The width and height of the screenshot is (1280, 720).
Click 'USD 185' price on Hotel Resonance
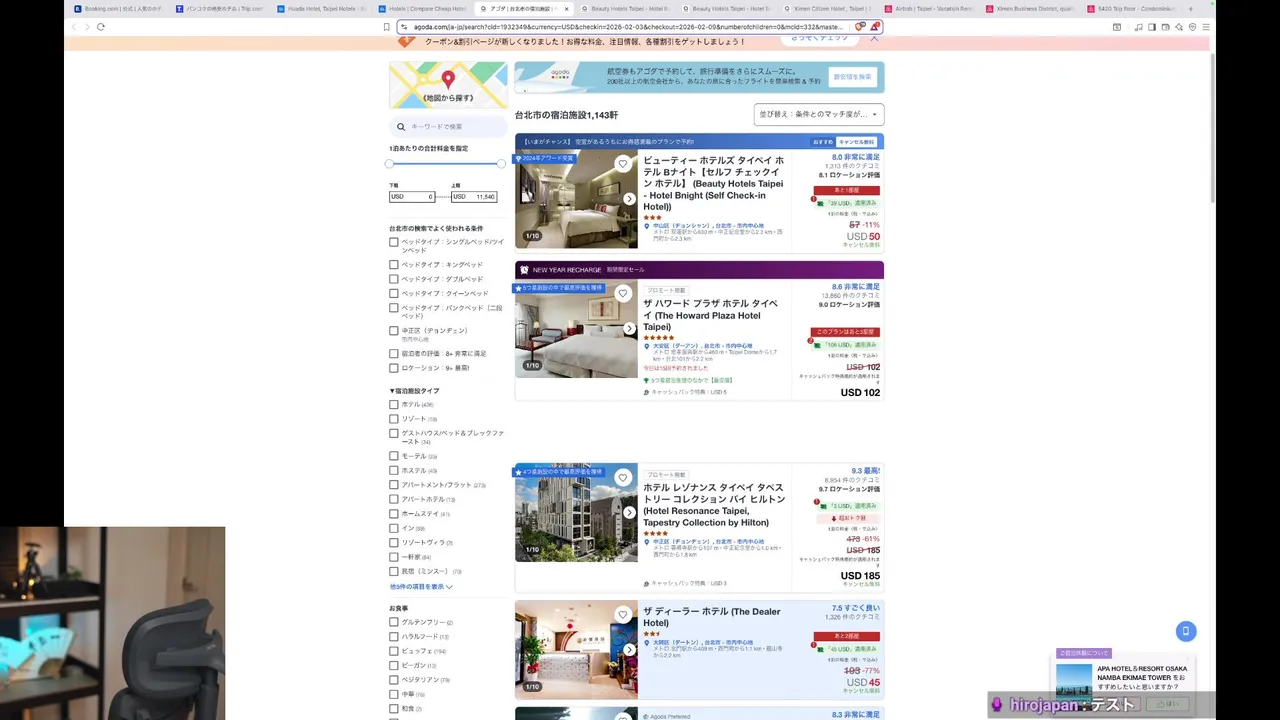(x=860, y=576)
